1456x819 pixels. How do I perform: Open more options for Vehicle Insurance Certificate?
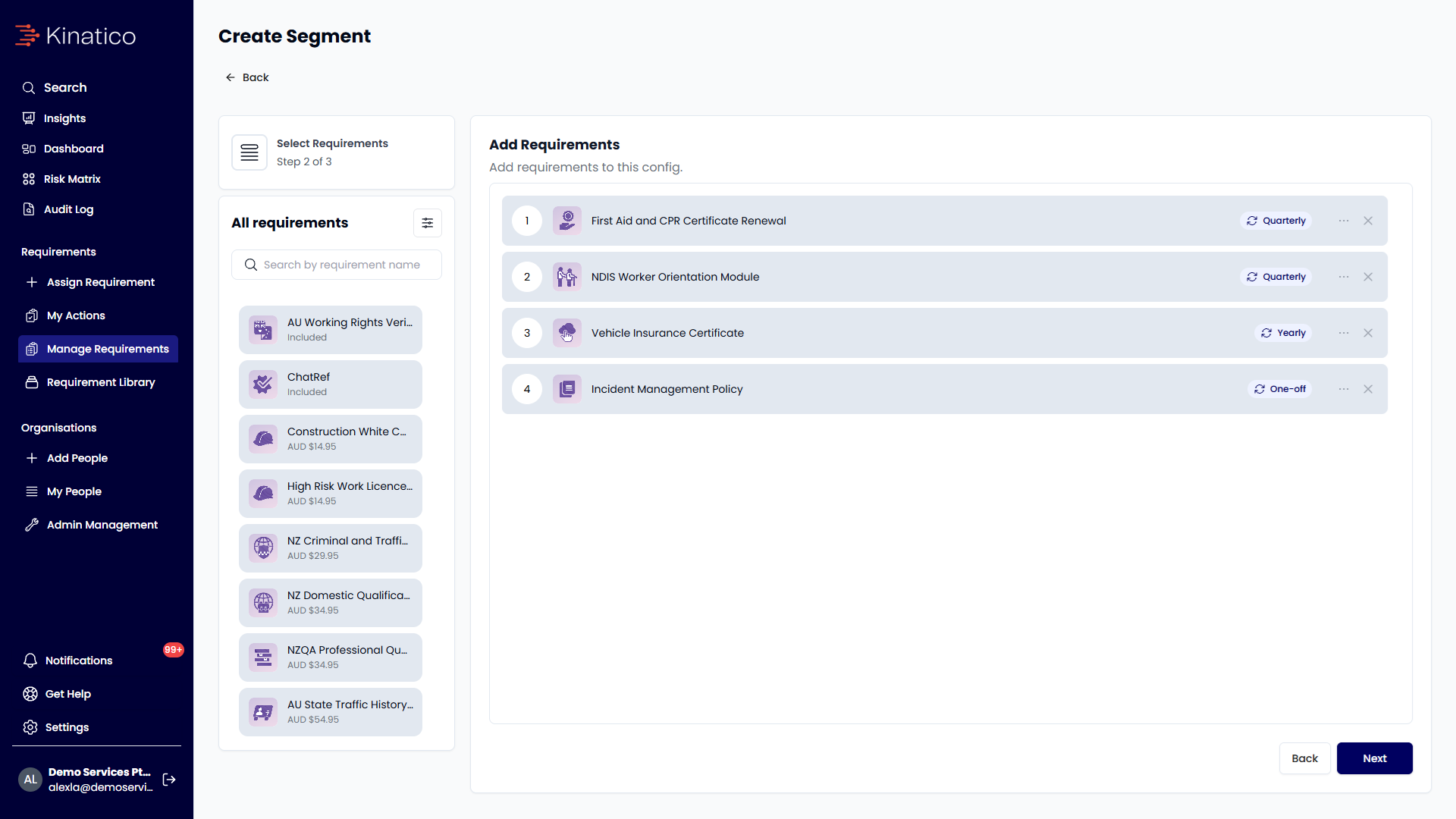pos(1344,333)
